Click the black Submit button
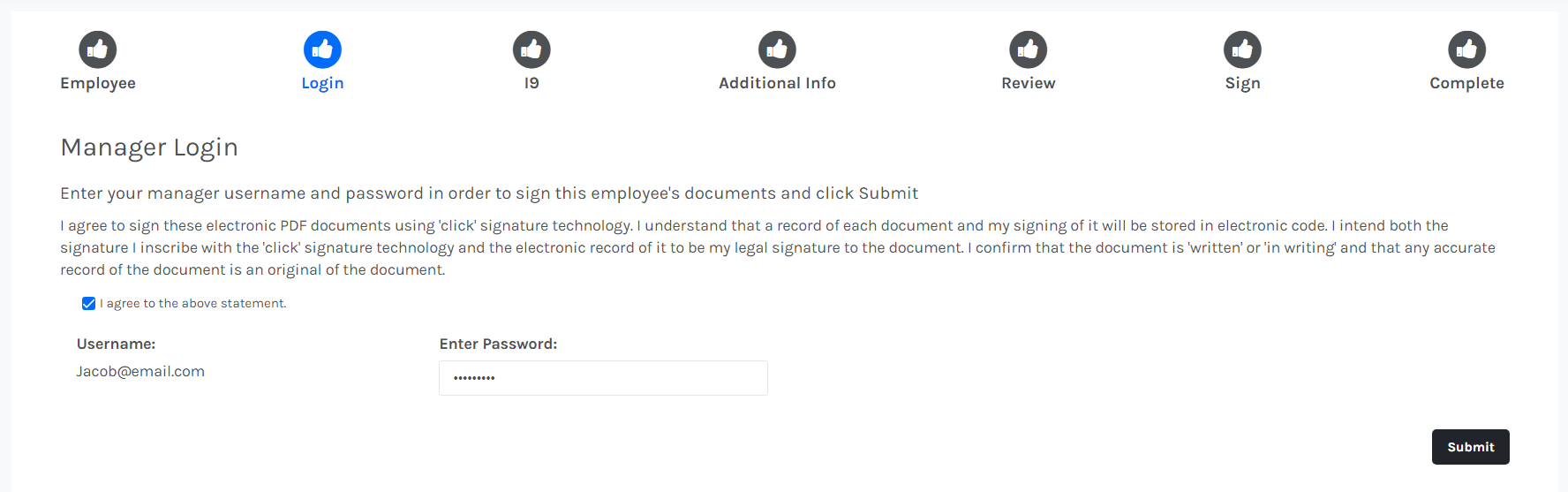 tap(1470, 447)
